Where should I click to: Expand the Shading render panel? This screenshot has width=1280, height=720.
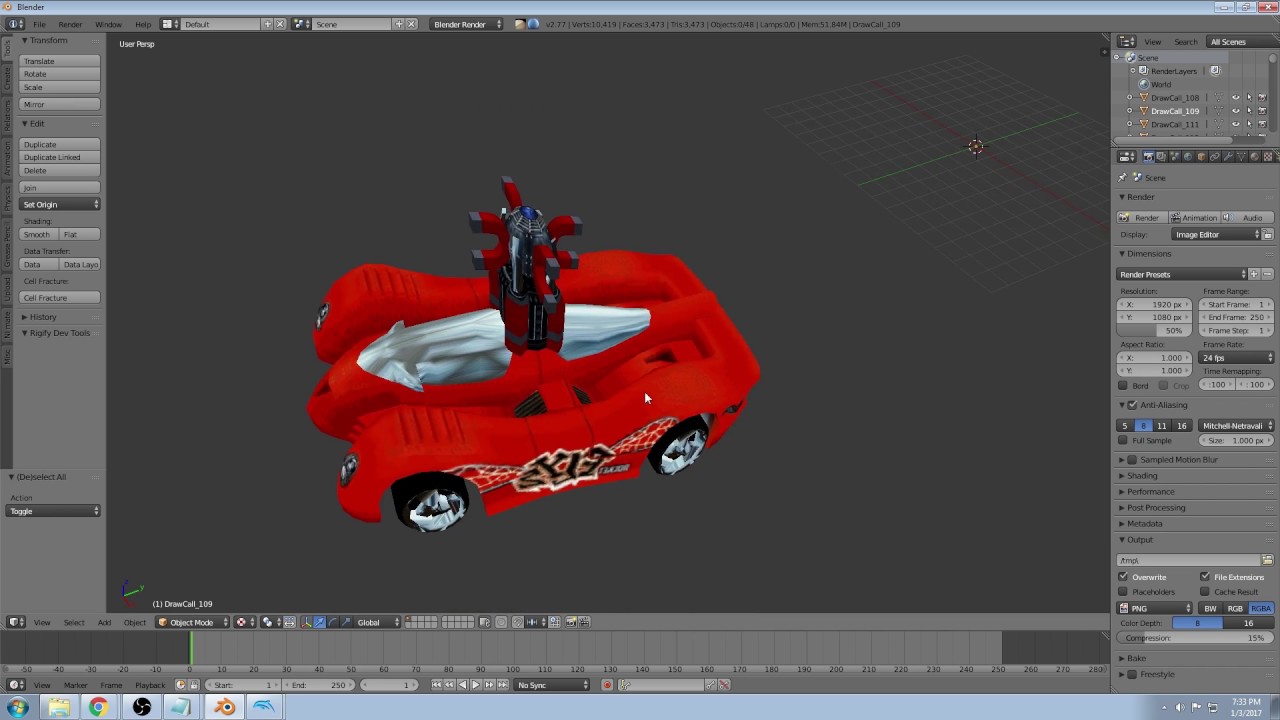click(1142, 476)
